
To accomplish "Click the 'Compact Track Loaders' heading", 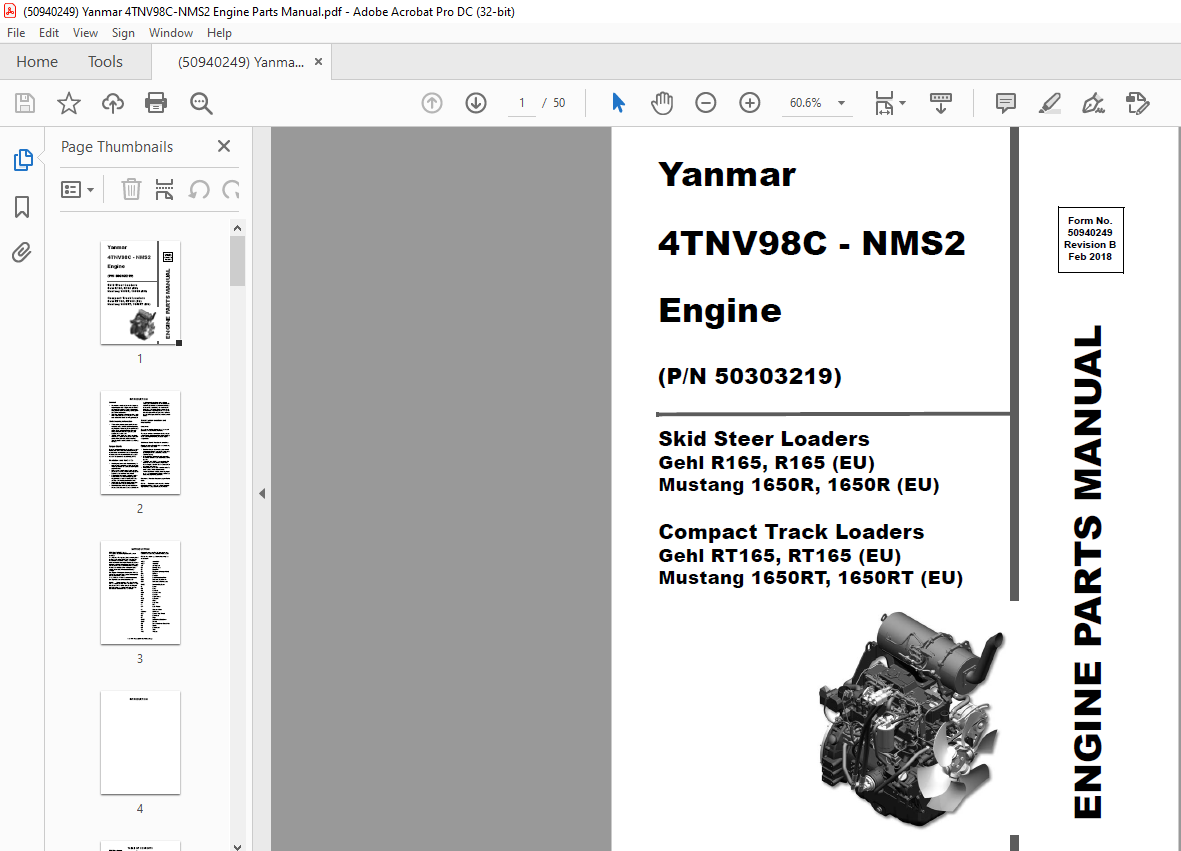I will click(x=791, y=532).
